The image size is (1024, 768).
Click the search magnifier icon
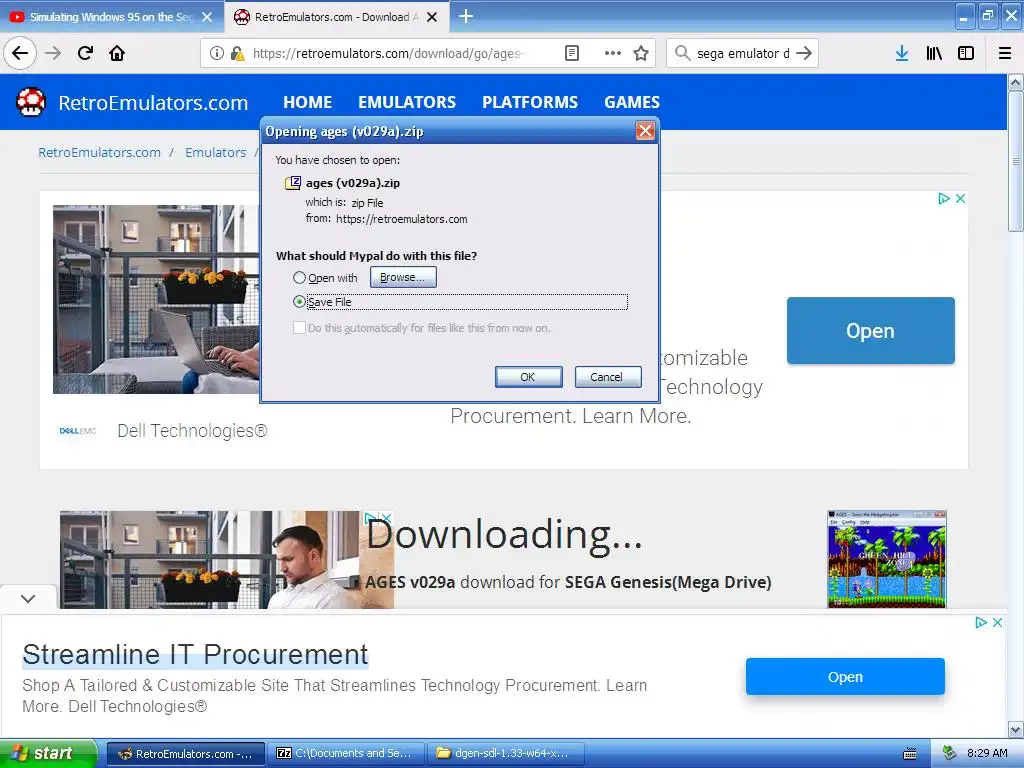(682, 53)
